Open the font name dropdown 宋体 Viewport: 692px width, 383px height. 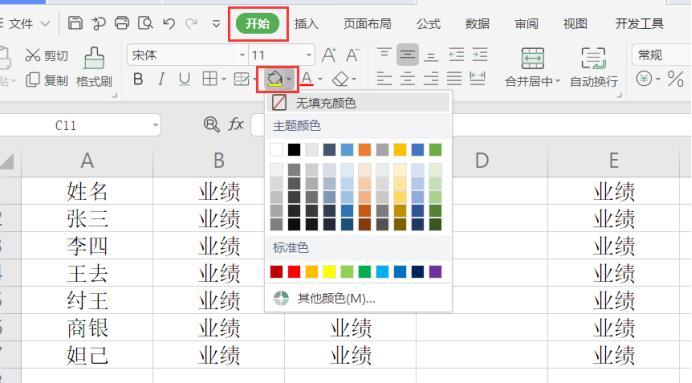click(x=188, y=55)
